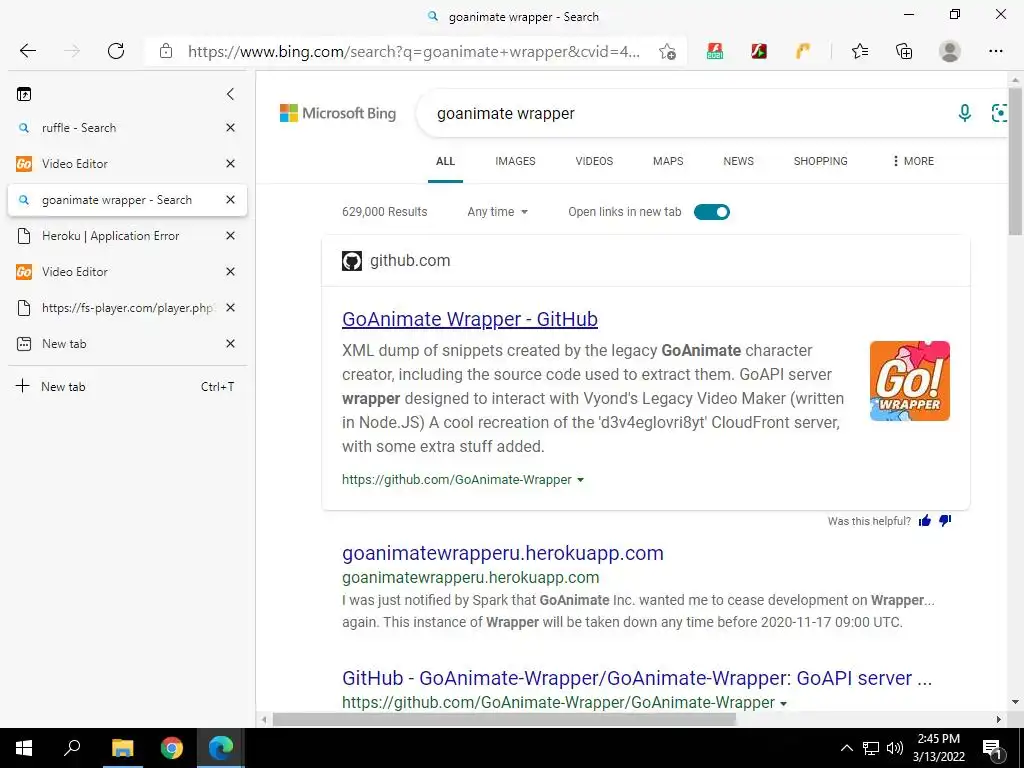Open the profile avatar menu
Image resolution: width=1024 pixels, height=768 pixels.
pos(950,51)
